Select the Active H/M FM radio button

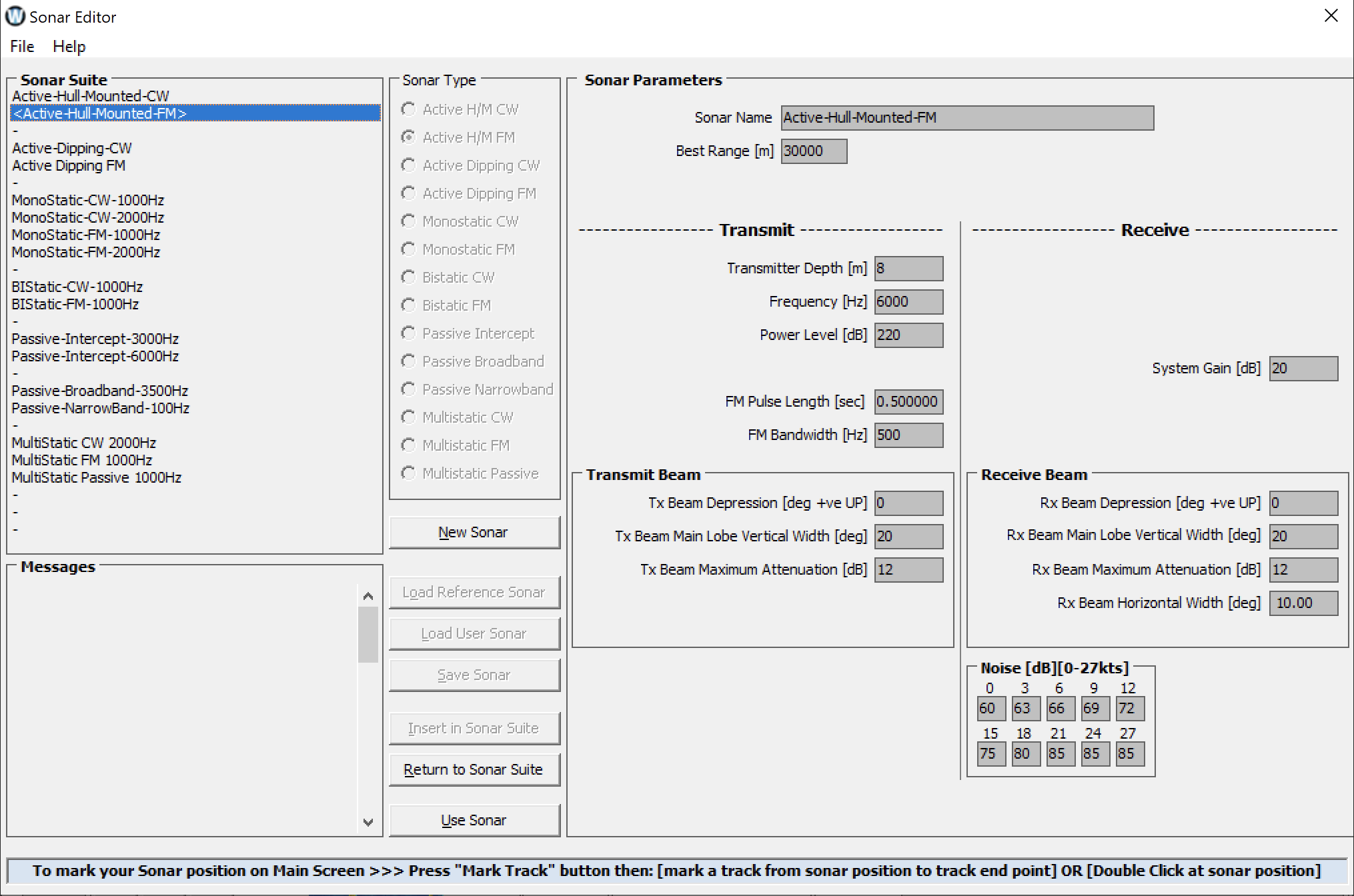tap(408, 137)
